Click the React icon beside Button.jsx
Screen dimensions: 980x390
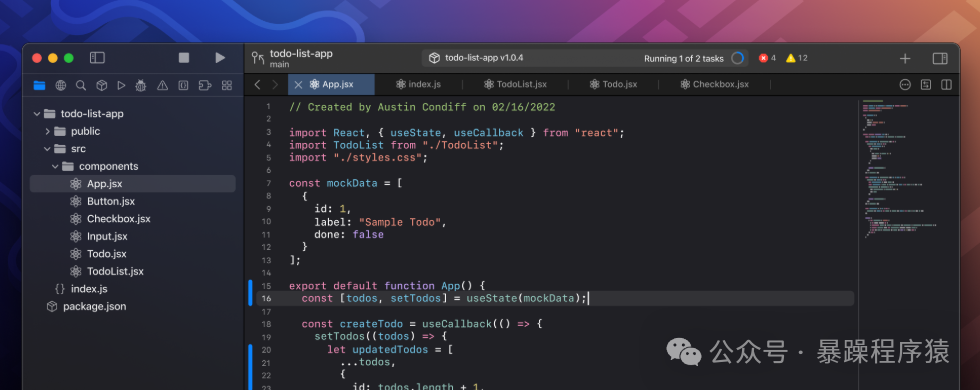point(76,201)
